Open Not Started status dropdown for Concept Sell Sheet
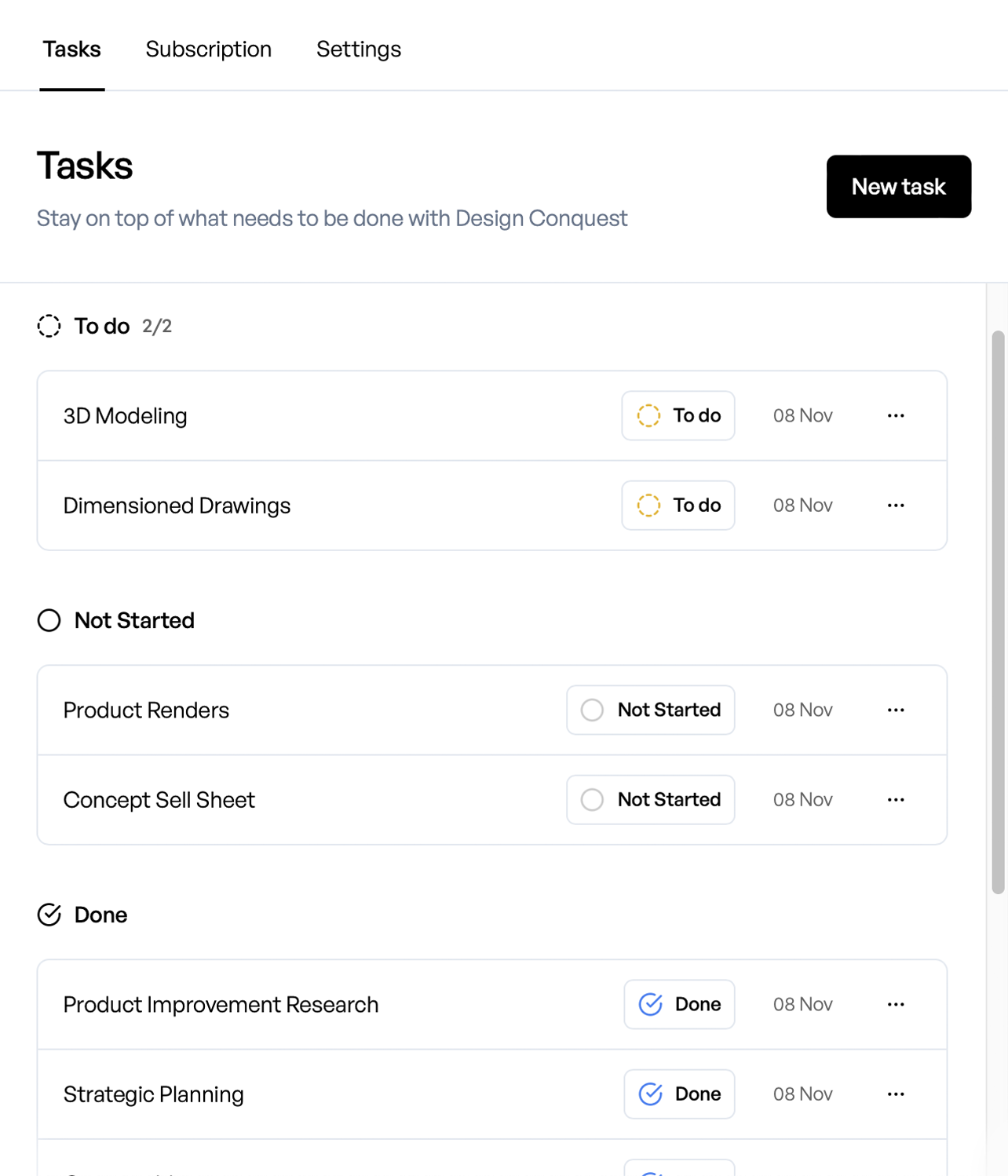Screen dimensions: 1008x1176 click(x=651, y=799)
